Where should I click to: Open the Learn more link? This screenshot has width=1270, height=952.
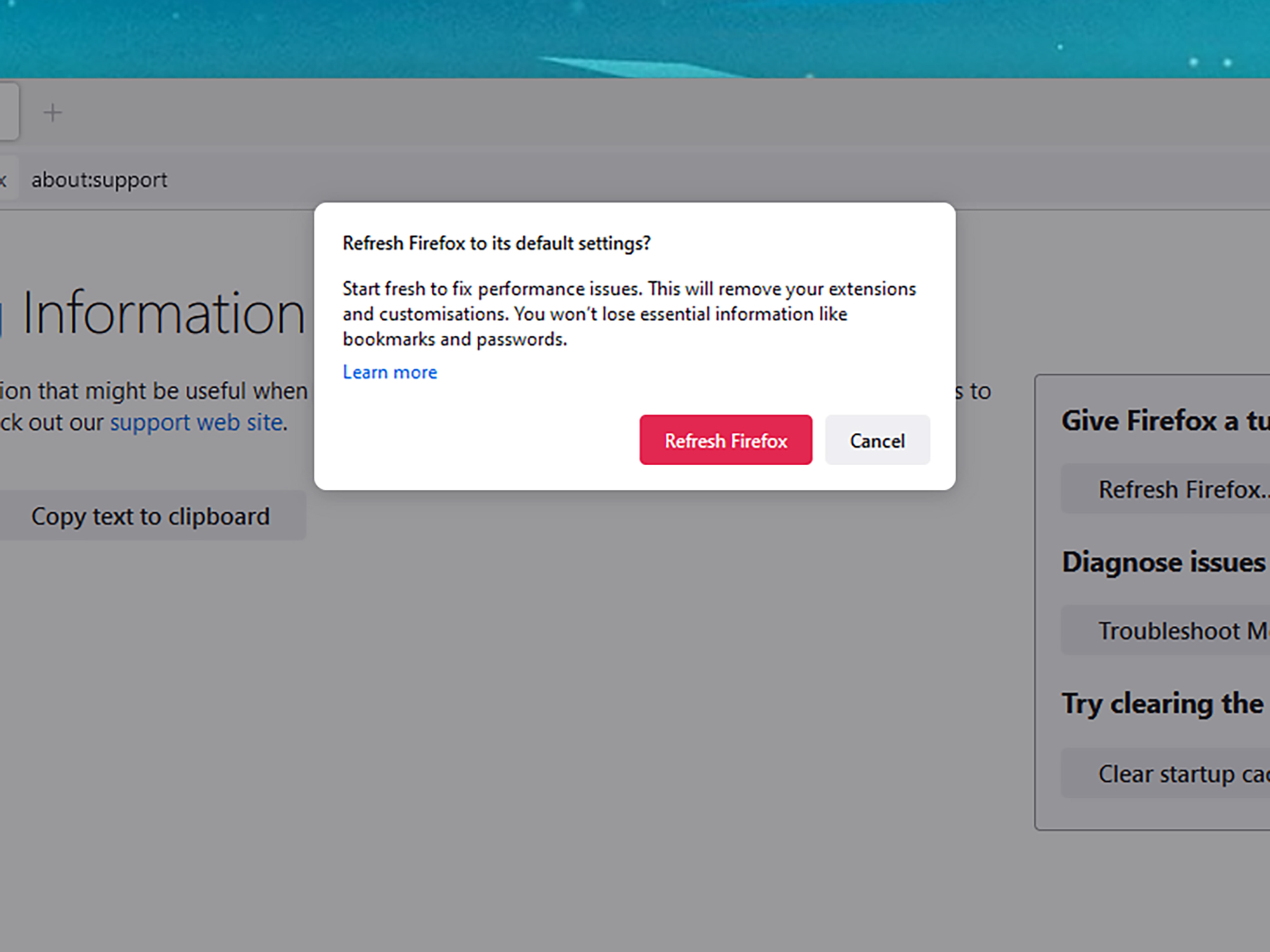point(390,373)
